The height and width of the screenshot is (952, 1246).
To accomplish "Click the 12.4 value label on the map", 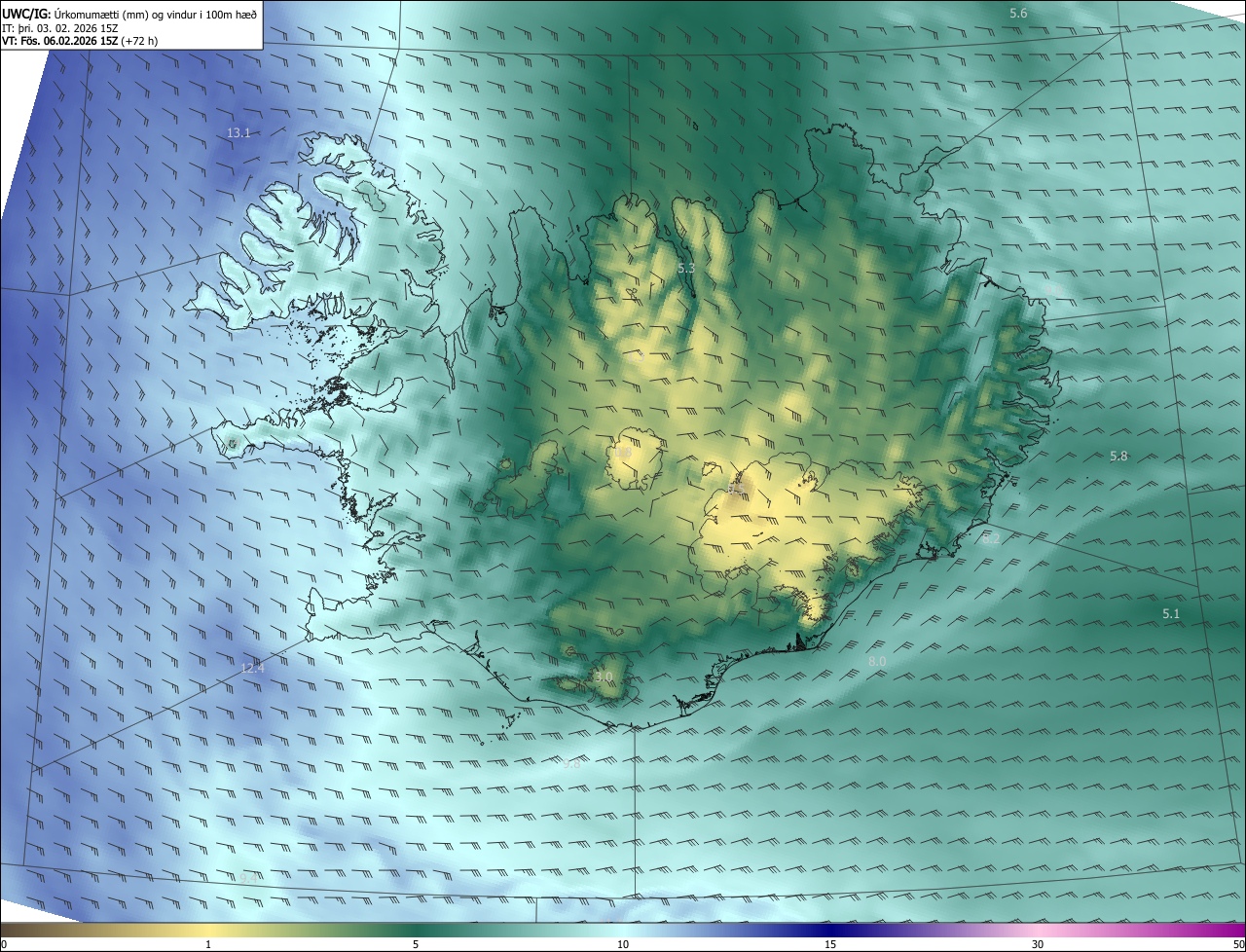I will click(252, 668).
